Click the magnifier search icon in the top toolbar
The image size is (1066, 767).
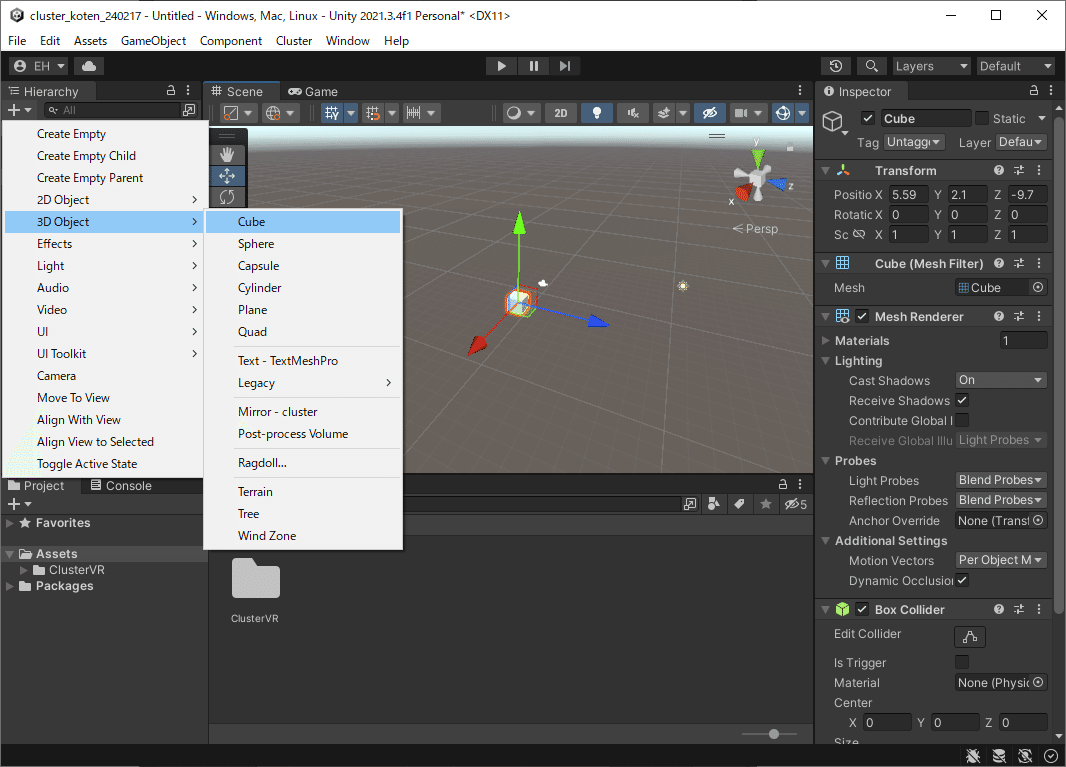click(x=871, y=66)
